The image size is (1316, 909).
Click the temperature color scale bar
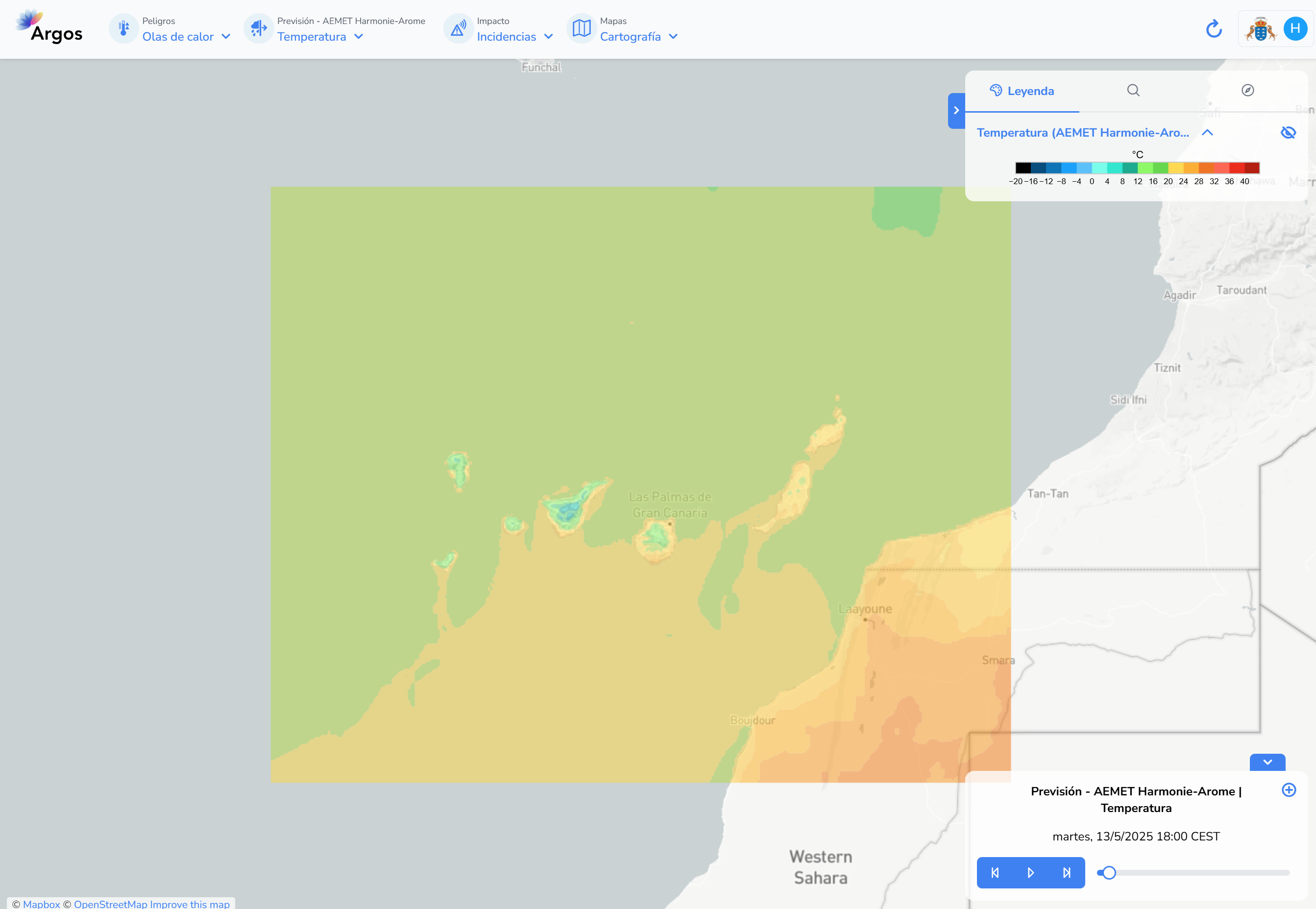pos(1137,168)
